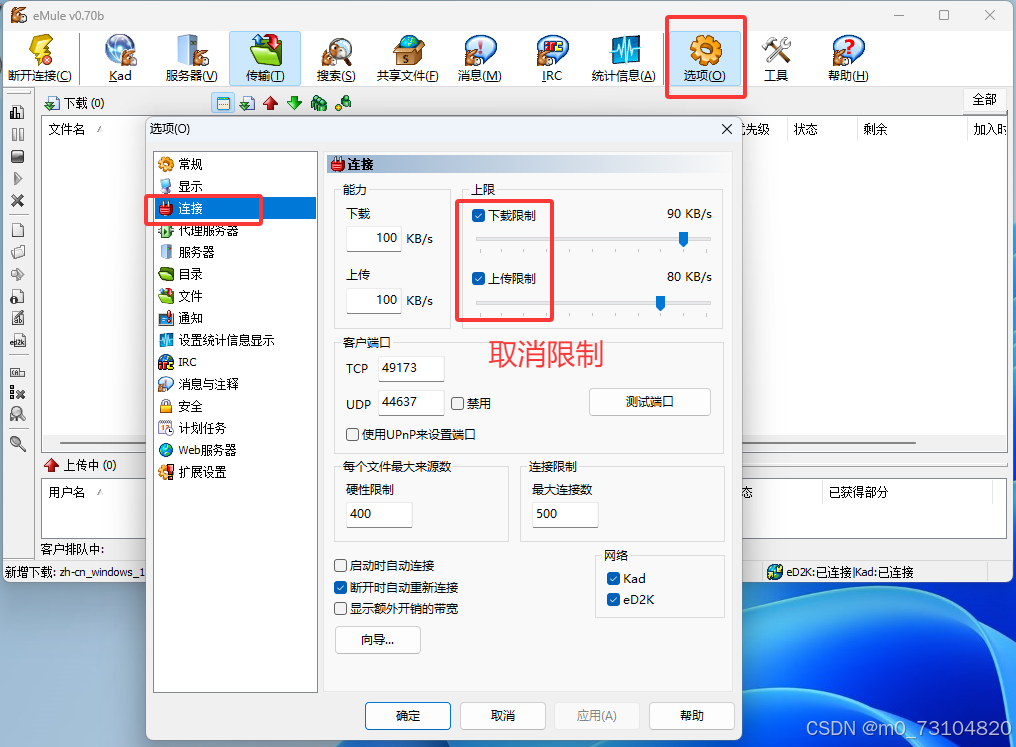Viewport: 1016px width, 747px height.
Task: Open the 共享文件 shared files icon
Action: click(x=408, y=58)
